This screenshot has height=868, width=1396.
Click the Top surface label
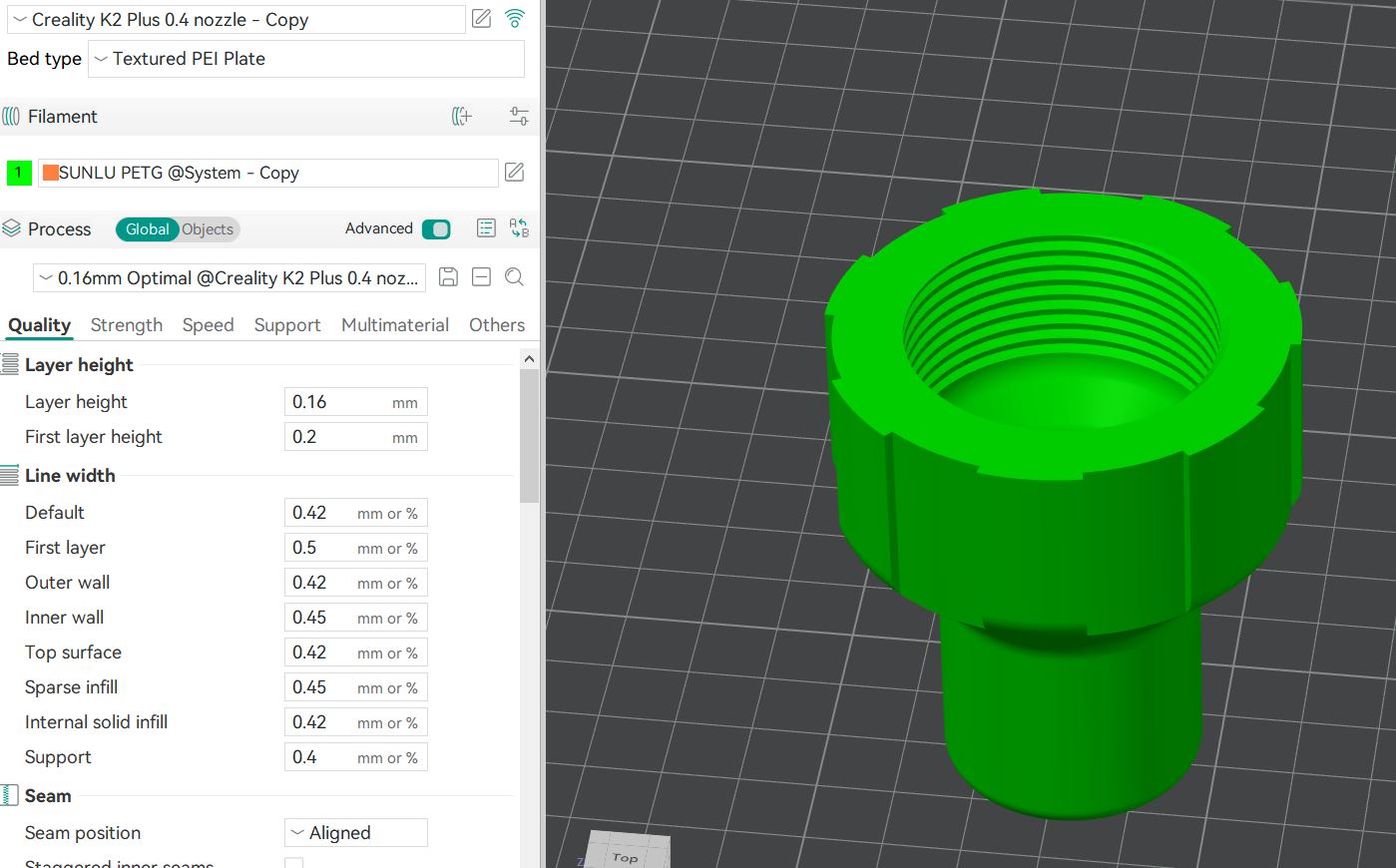pyautogui.click(x=73, y=652)
